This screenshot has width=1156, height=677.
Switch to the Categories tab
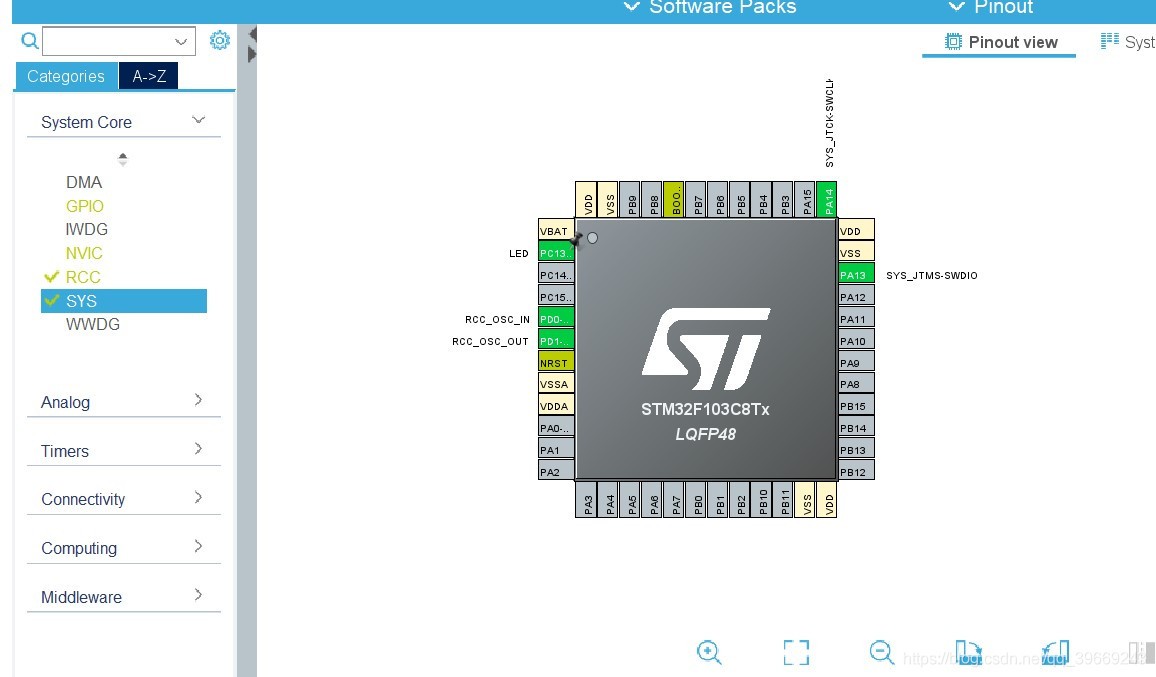[66, 76]
